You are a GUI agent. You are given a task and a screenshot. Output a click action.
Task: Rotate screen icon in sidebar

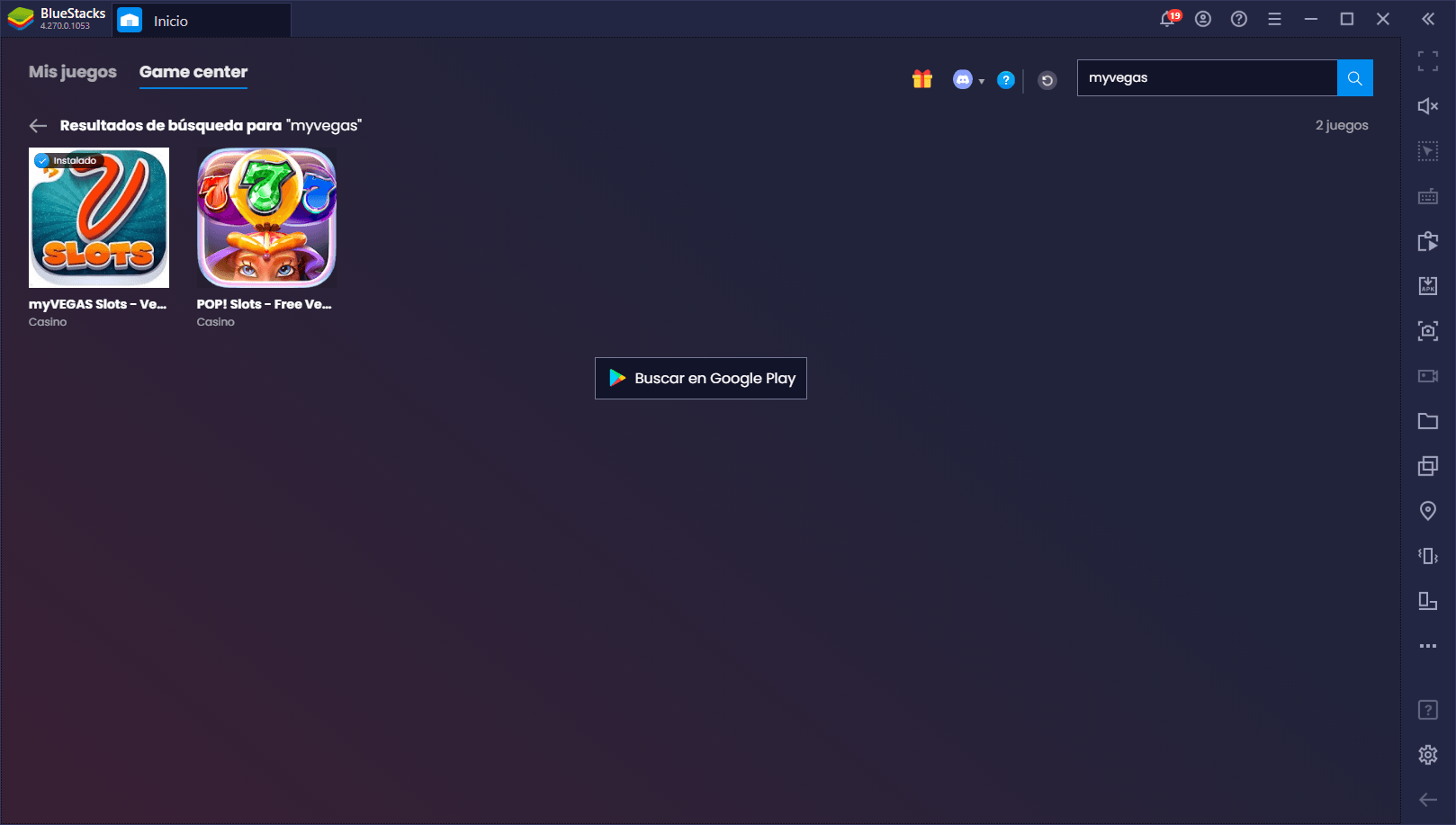[x=1428, y=601]
